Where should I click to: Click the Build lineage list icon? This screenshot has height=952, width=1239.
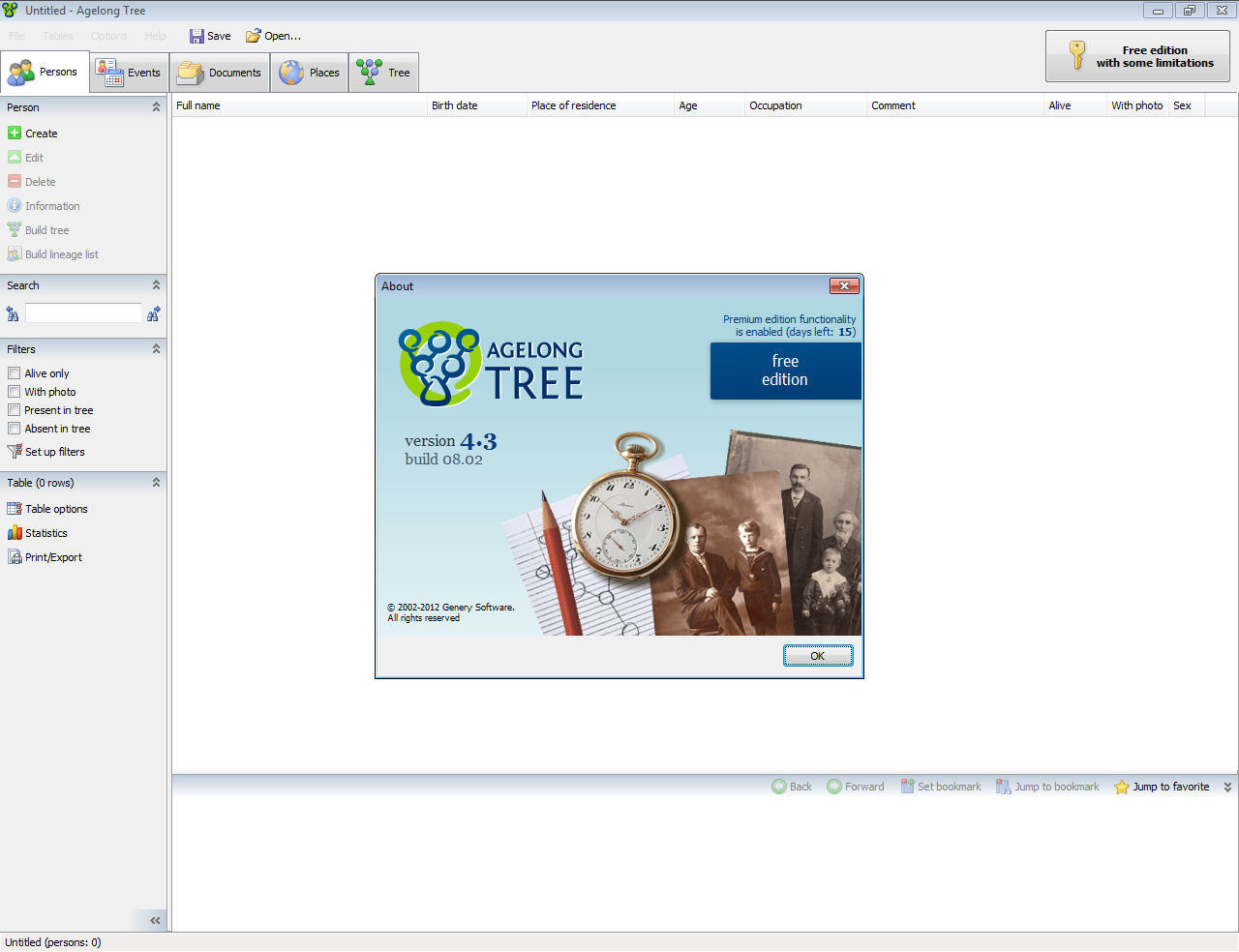15,253
